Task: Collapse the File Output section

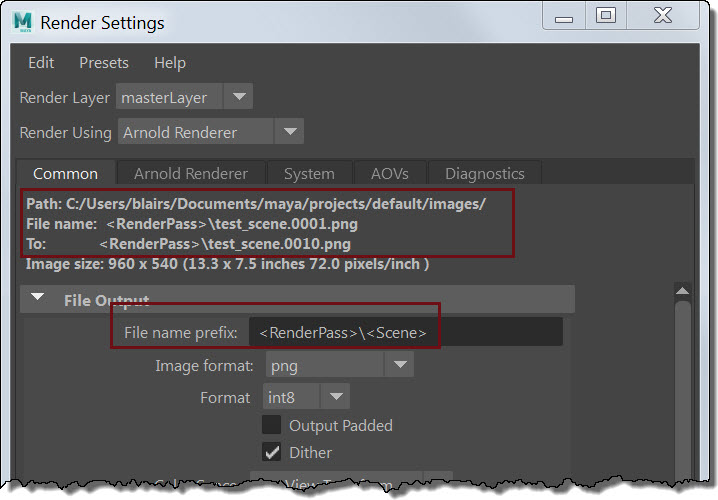Action: click(38, 299)
